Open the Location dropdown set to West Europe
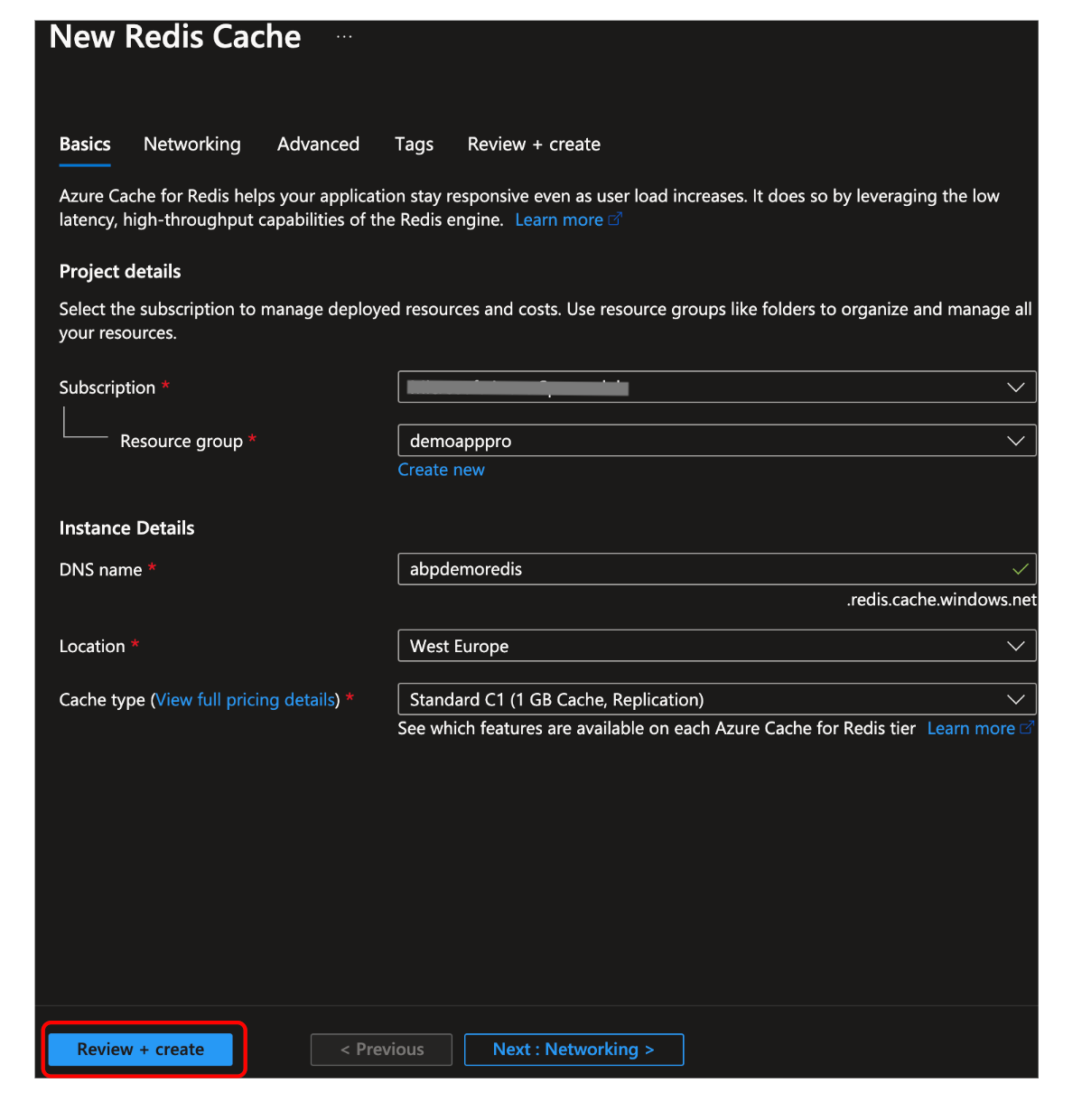This screenshot has height=1120, width=1091. coord(717,646)
